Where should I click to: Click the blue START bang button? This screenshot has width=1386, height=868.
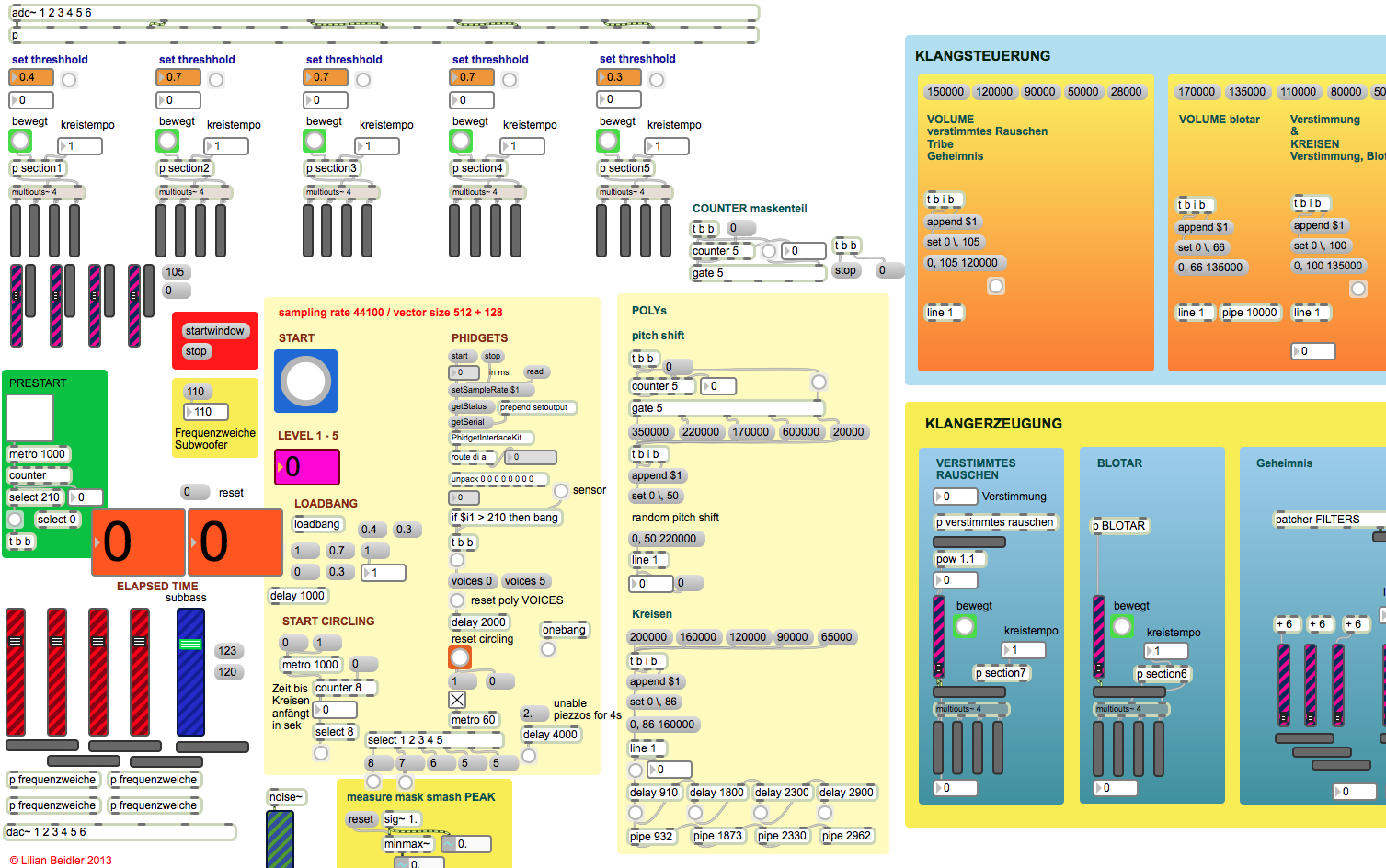305,381
